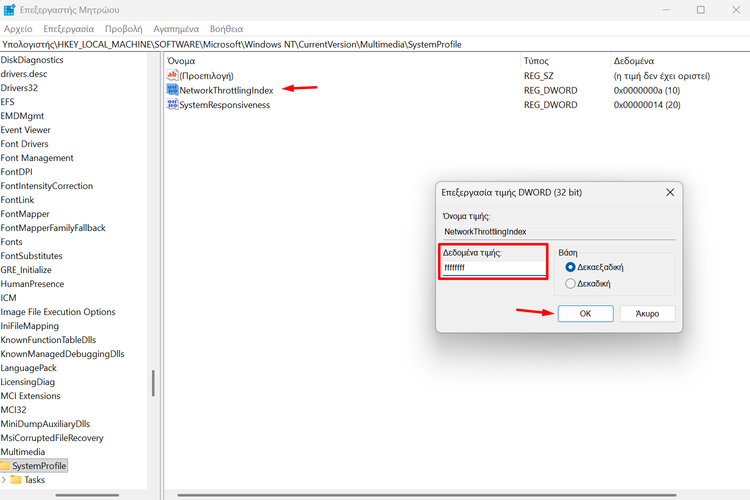Click the REG_SZ type cell
This screenshot has height=500, width=750.
(x=539, y=76)
